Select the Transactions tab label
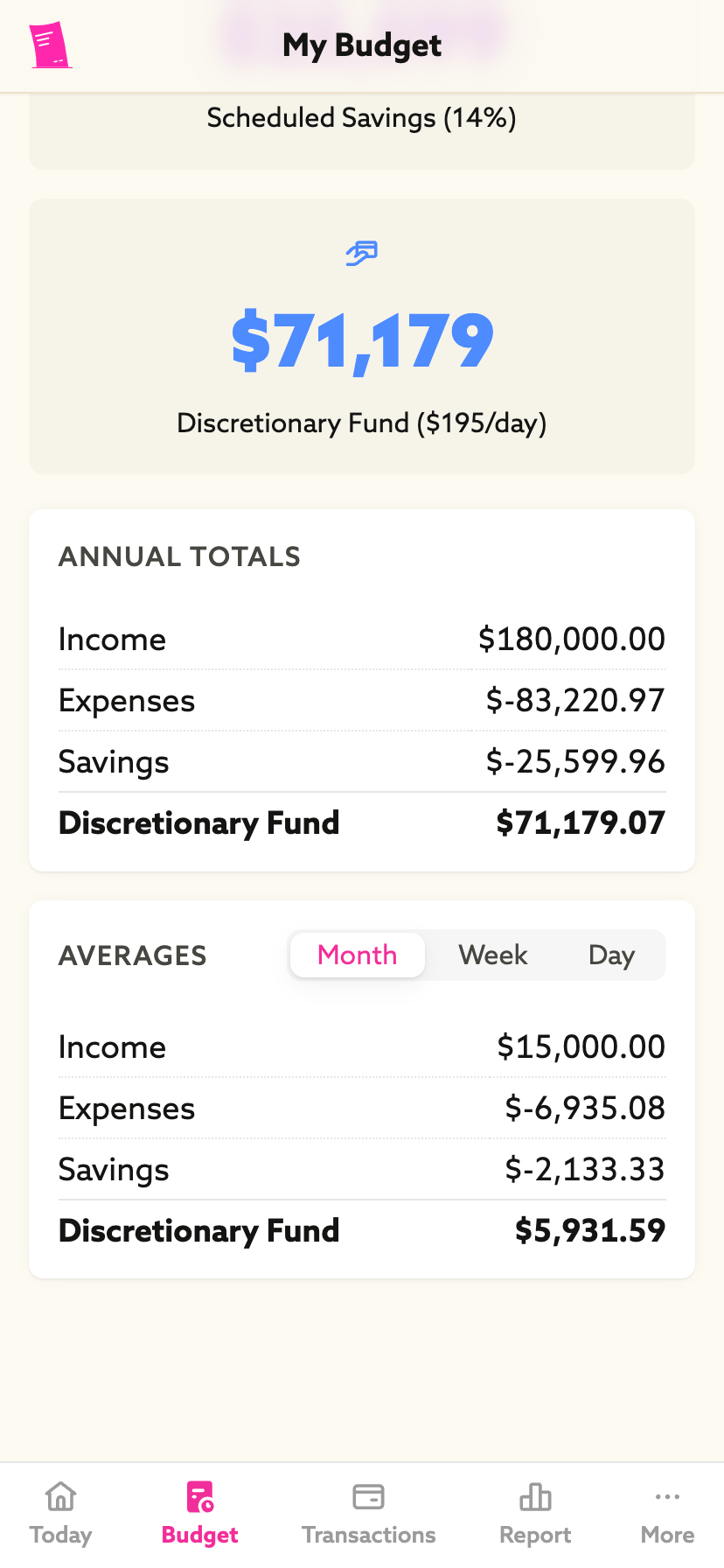724x1568 pixels. click(x=368, y=1535)
